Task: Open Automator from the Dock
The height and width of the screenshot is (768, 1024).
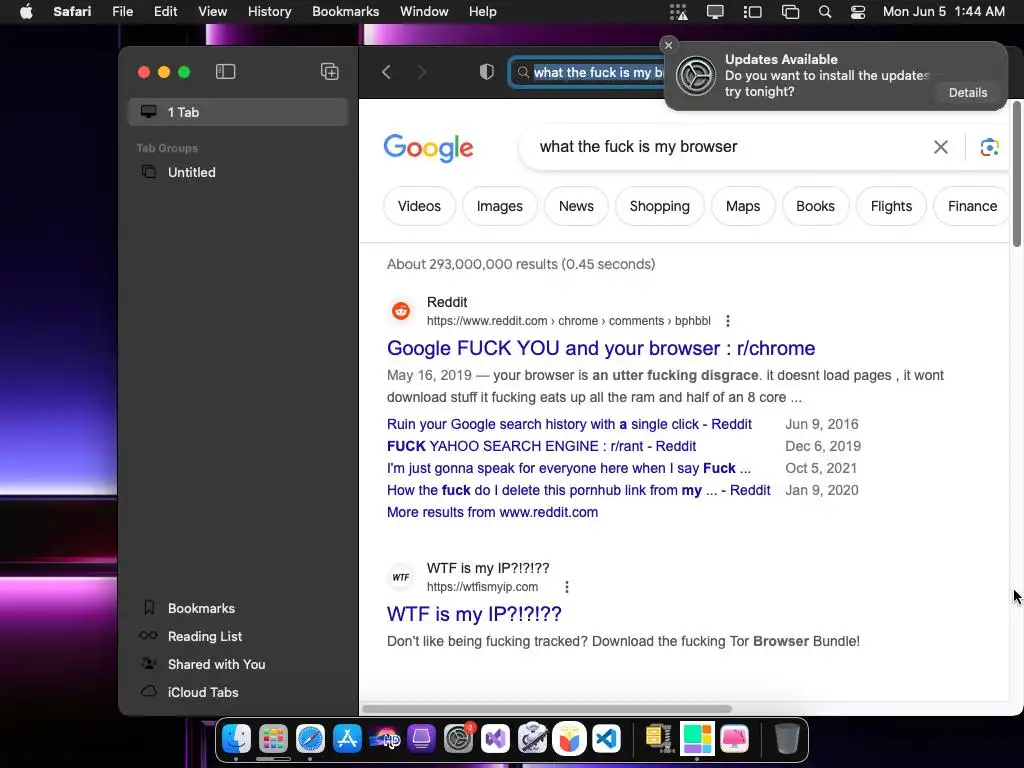Action: [x=533, y=739]
